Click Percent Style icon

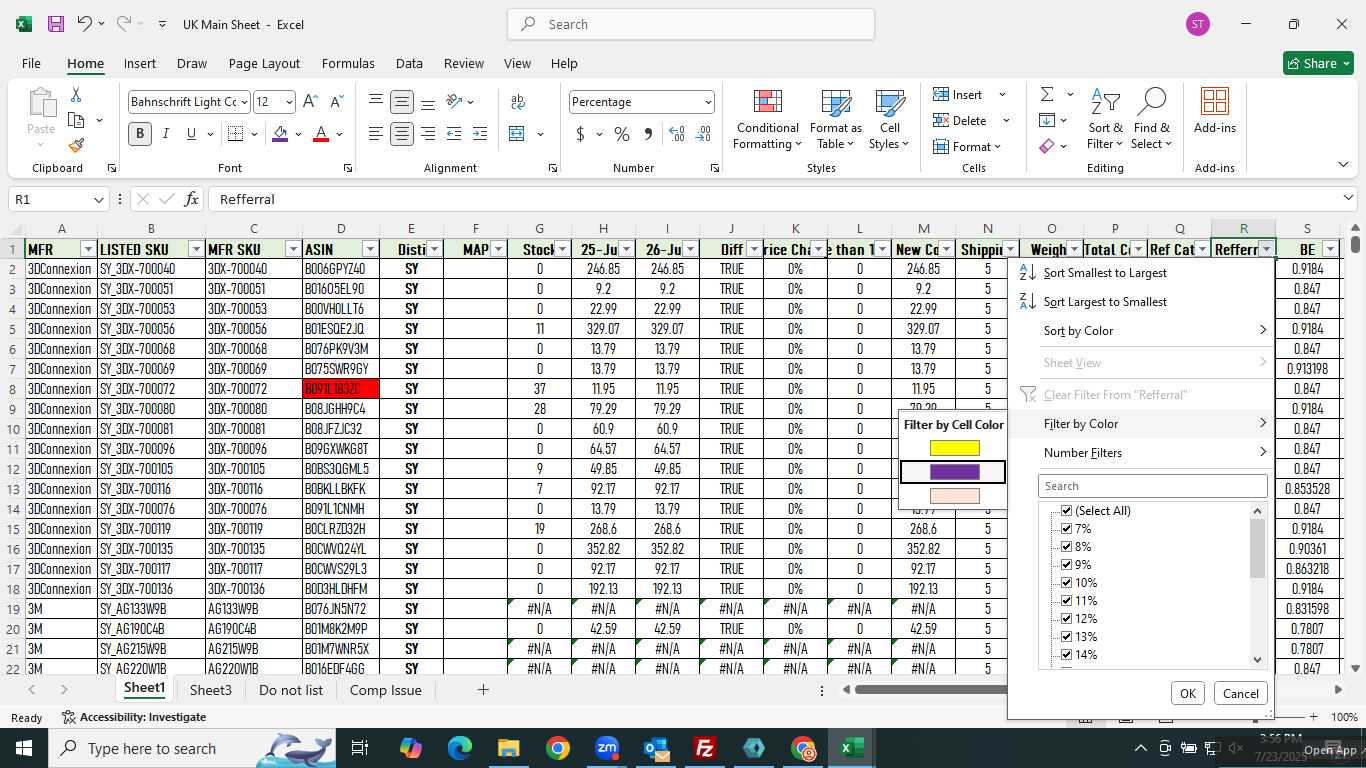point(622,134)
